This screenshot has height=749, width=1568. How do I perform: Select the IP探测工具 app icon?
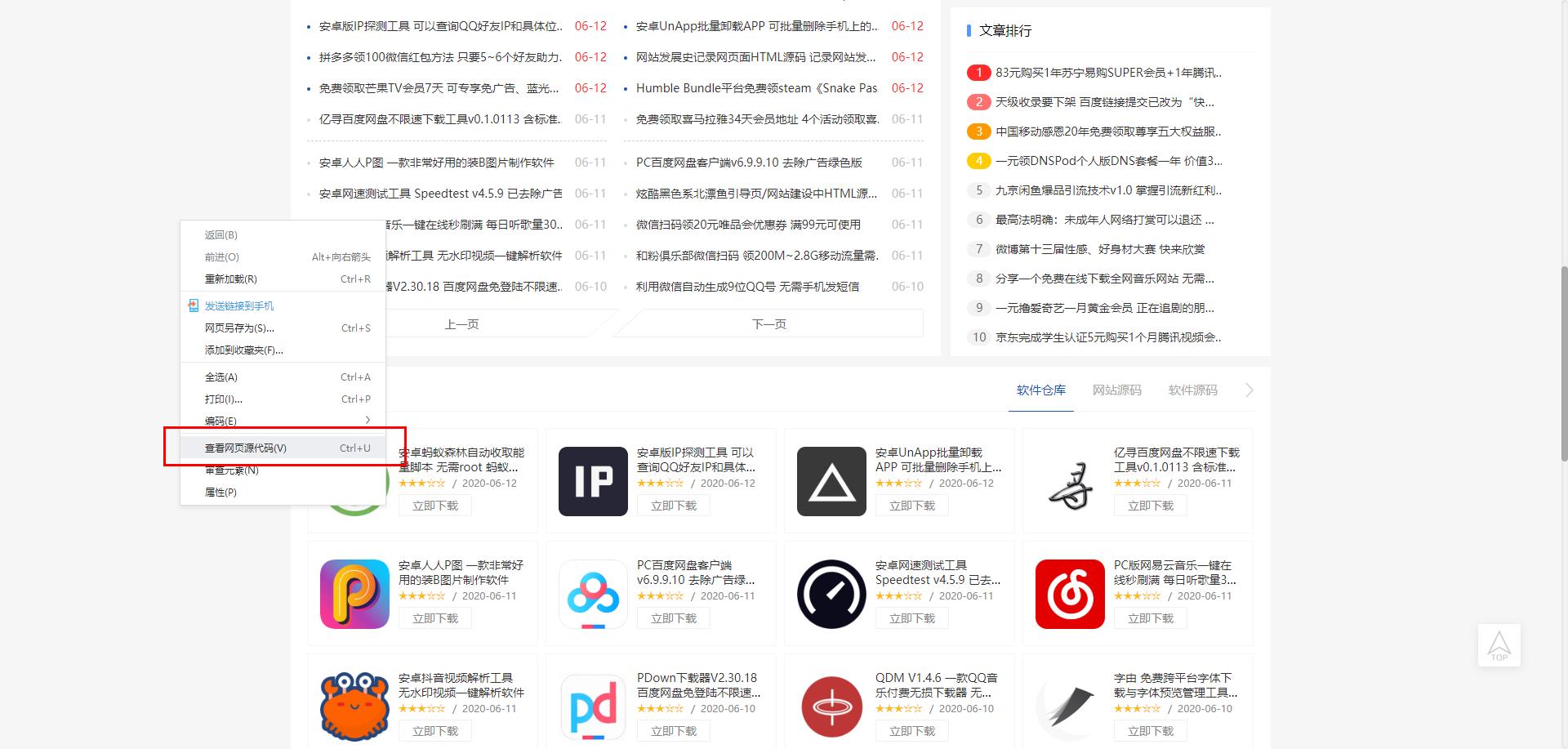pyautogui.click(x=592, y=482)
